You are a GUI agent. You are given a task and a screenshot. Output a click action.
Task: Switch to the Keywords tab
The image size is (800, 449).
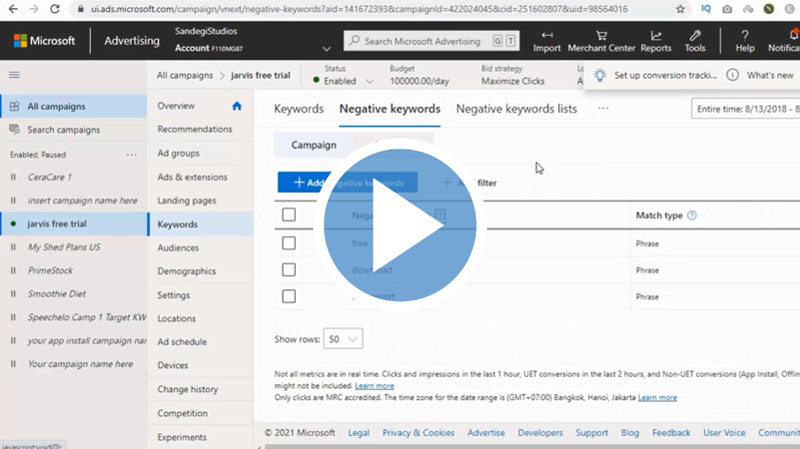[x=298, y=109]
